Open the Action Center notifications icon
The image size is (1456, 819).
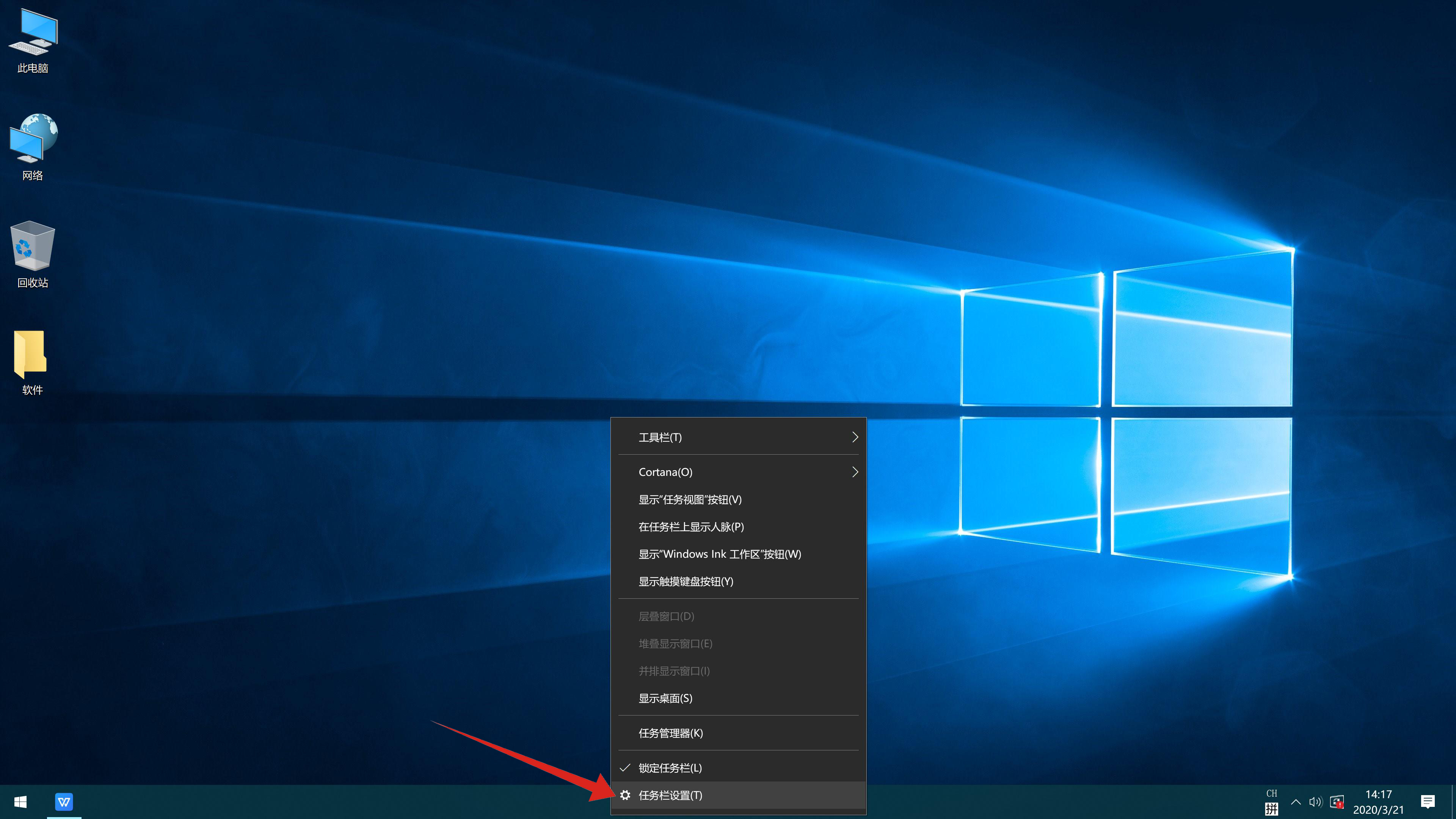1427,802
